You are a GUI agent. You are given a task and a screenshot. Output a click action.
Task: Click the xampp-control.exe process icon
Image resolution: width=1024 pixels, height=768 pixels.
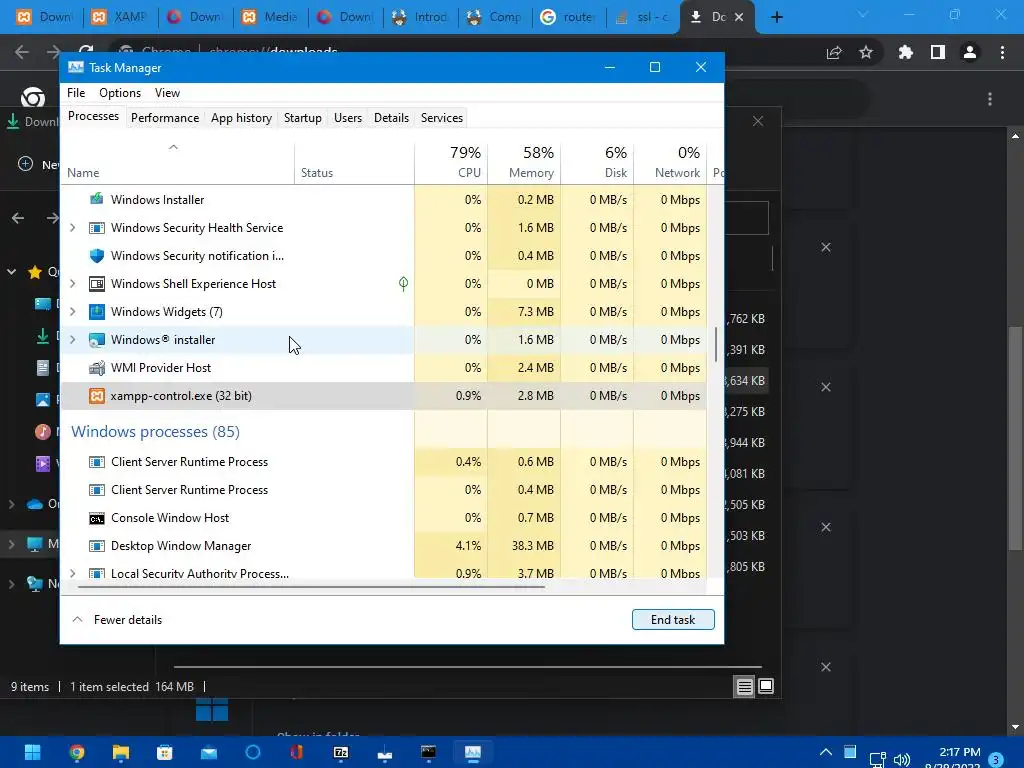click(x=97, y=396)
